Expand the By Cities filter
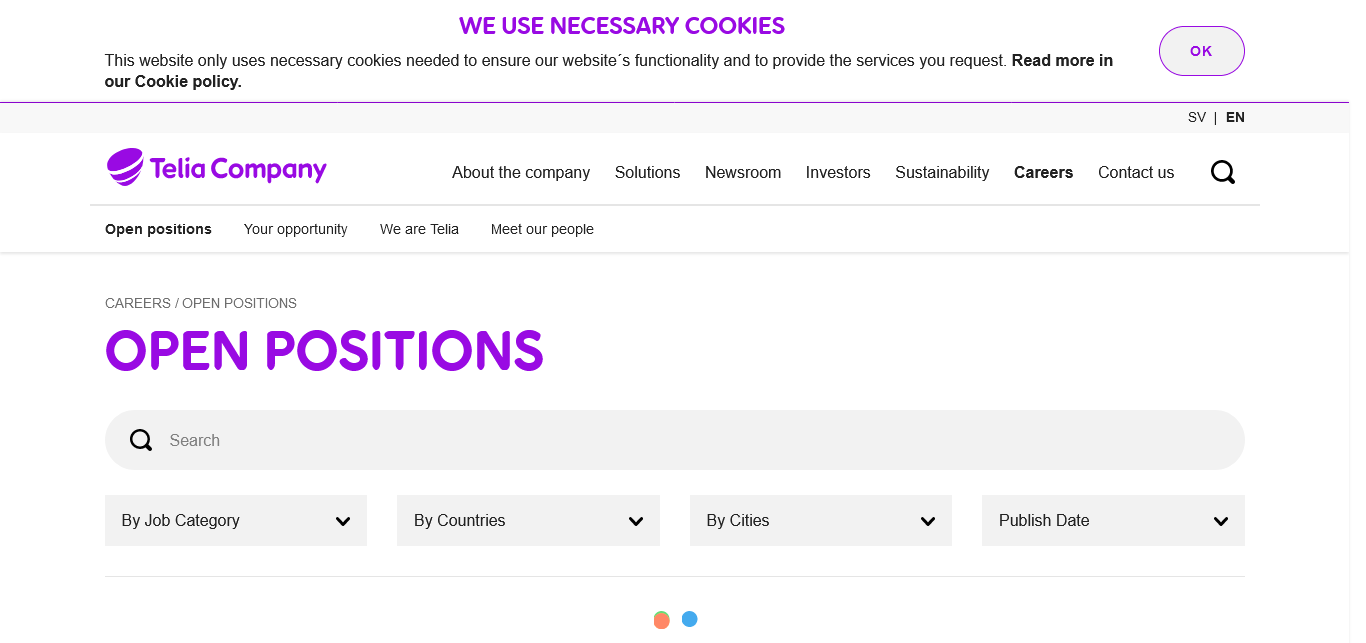Image resolution: width=1366 pixels, height=643 pixels. click(820, 520)
